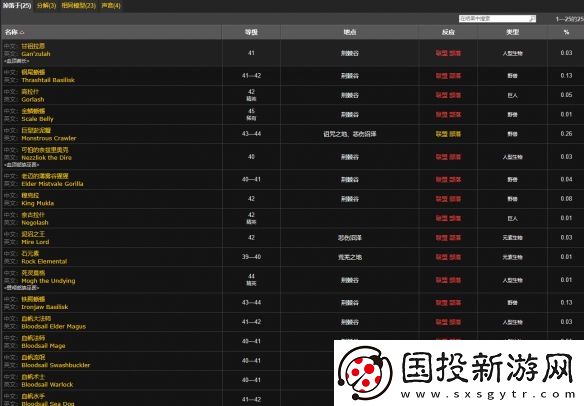The width and height of the screenshot is (584, 406).
Task: Open the 相同模型(23) tab
Action: 78,6
